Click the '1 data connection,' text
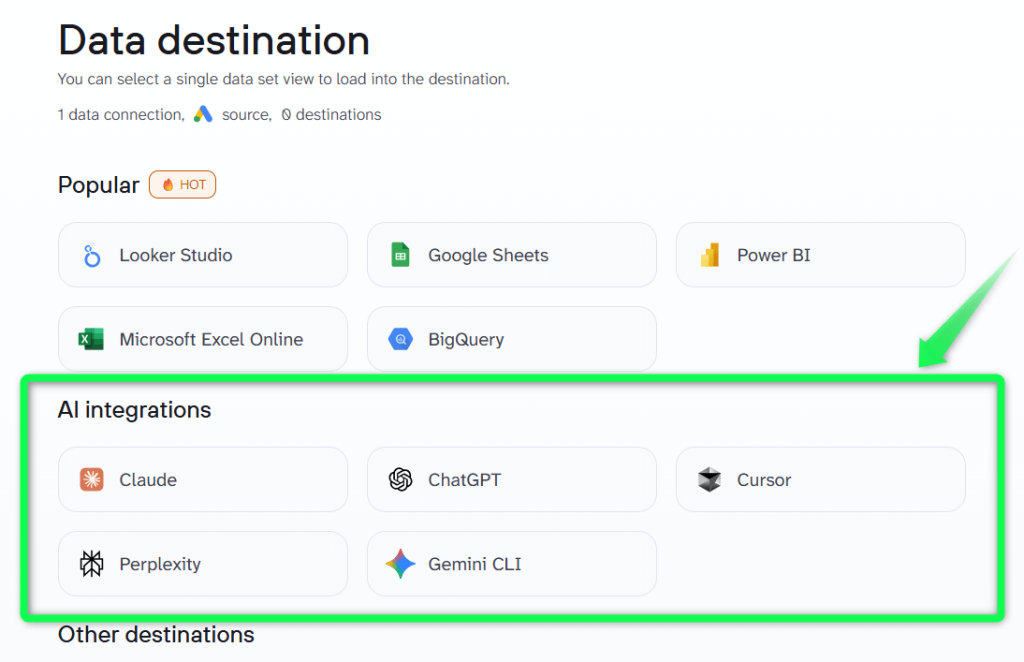 pyautogui.click(x=121, y=115)
